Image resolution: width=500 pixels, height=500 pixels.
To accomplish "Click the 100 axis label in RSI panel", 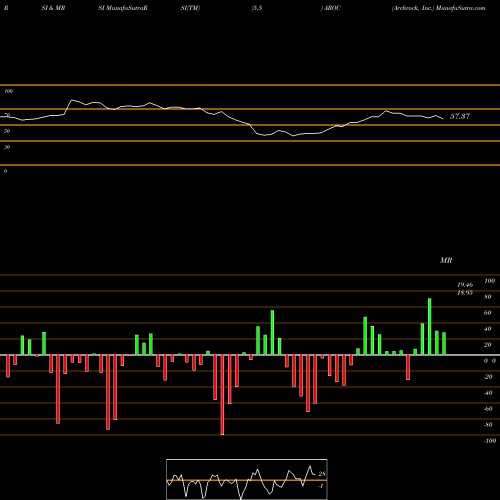I will click(9, 91).
